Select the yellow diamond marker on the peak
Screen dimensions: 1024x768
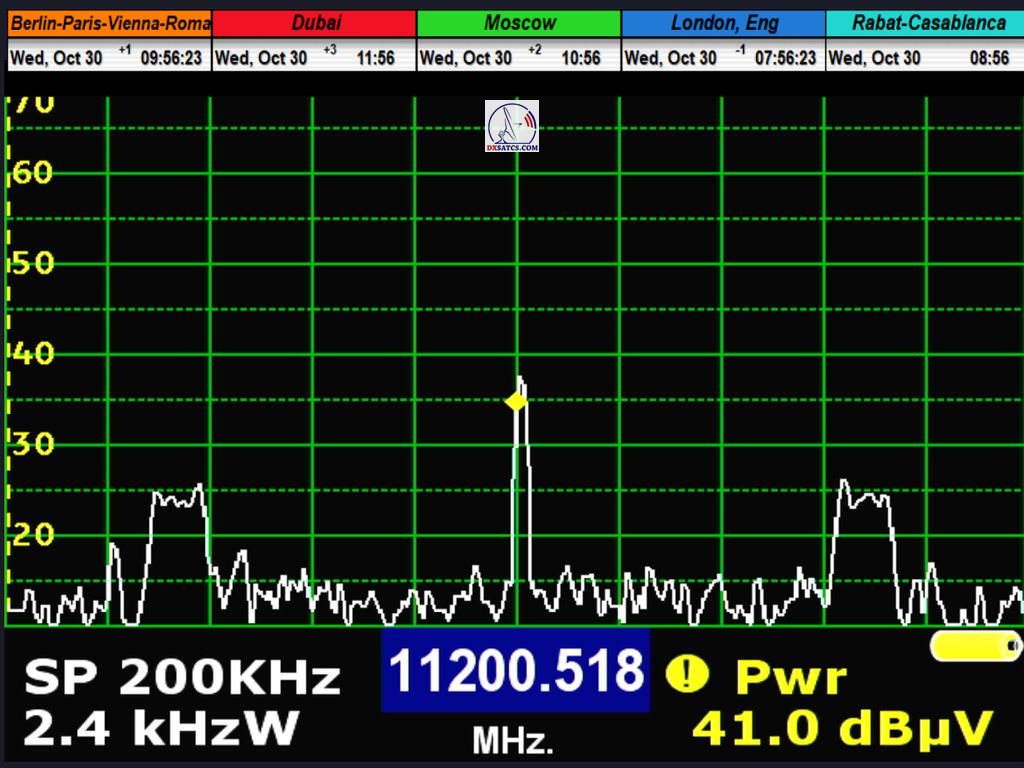point(515,402)
